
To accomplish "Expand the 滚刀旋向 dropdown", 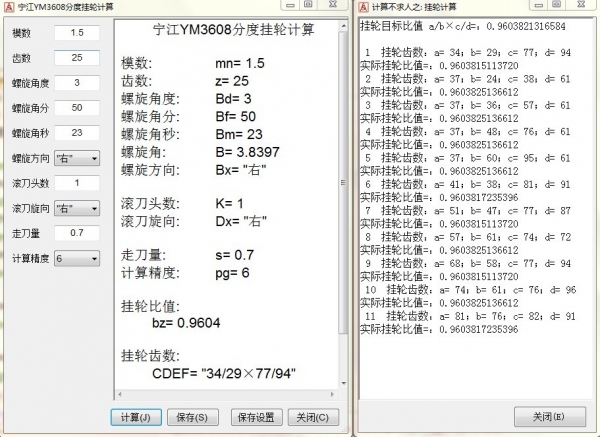I will [x=77, y=208].
